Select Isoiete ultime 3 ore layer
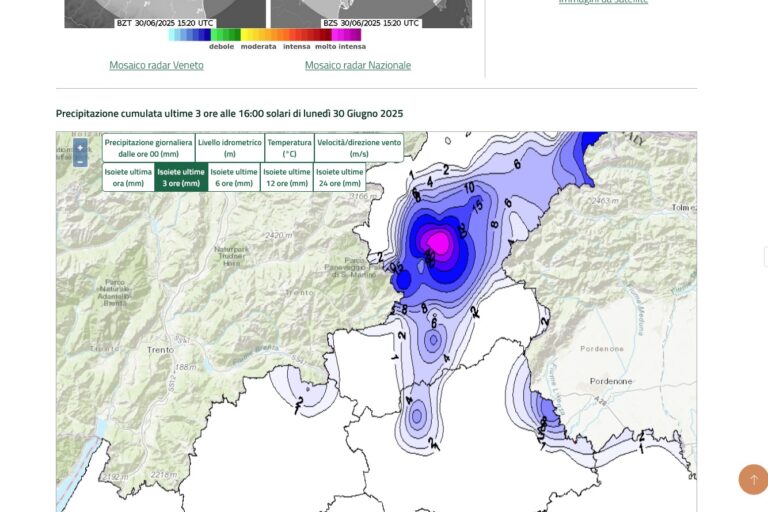The image size is (768, 512). [x=181, y=178]
